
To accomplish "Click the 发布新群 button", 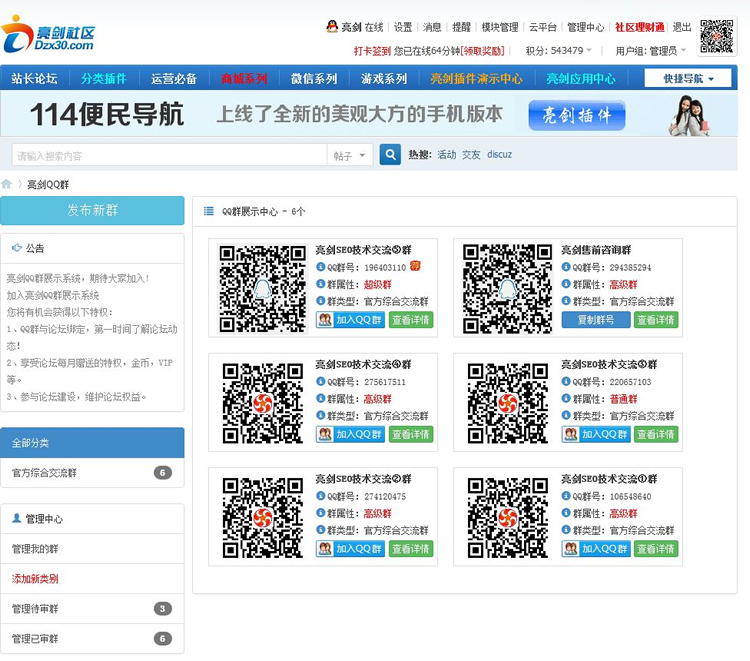I will tap(92, 210).
